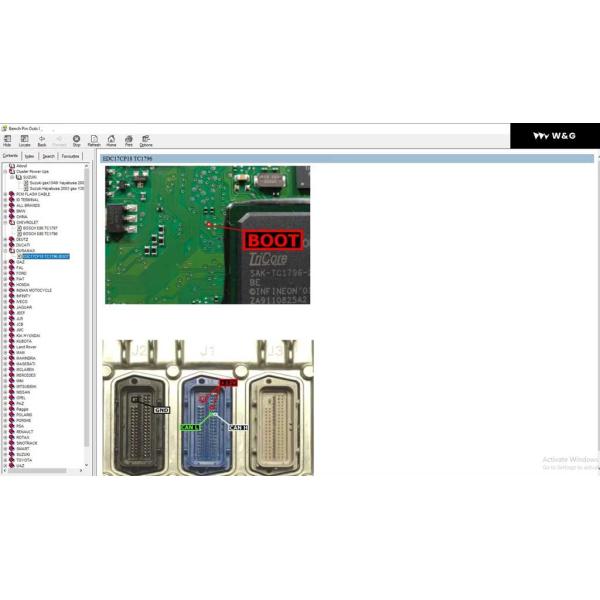Screen dimensions: 600x600
Task: Select the KIA HYUNDAI tree item
Action: coord(28,336)
